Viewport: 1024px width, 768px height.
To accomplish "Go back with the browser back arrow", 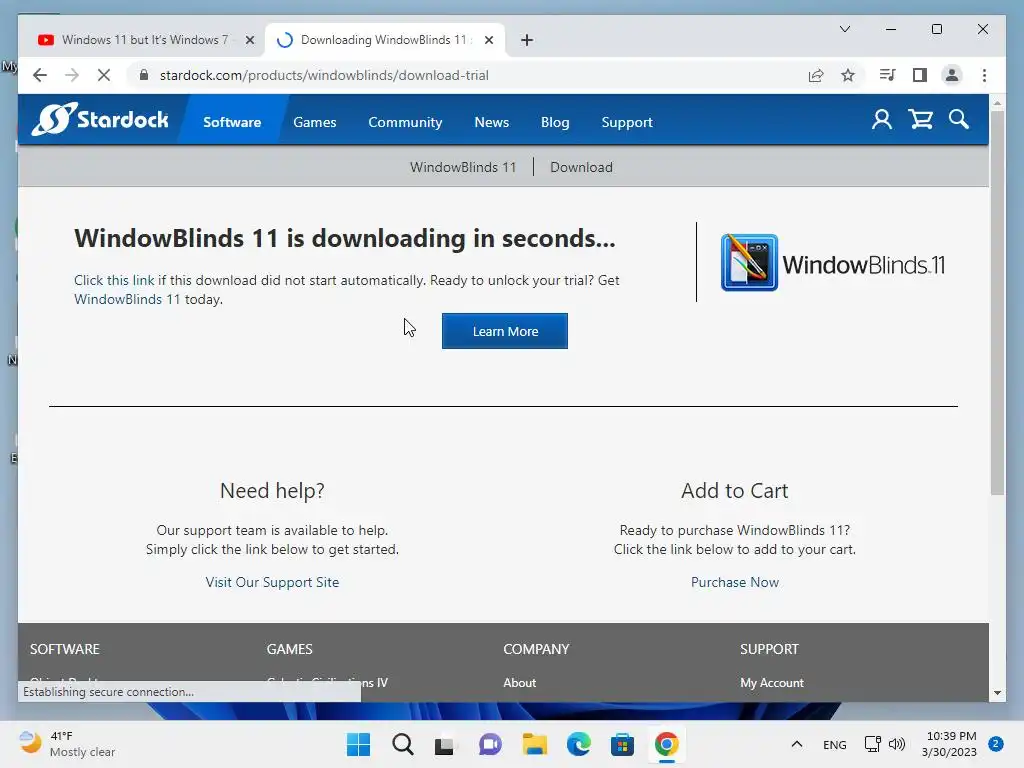I will tap(40, 75).
